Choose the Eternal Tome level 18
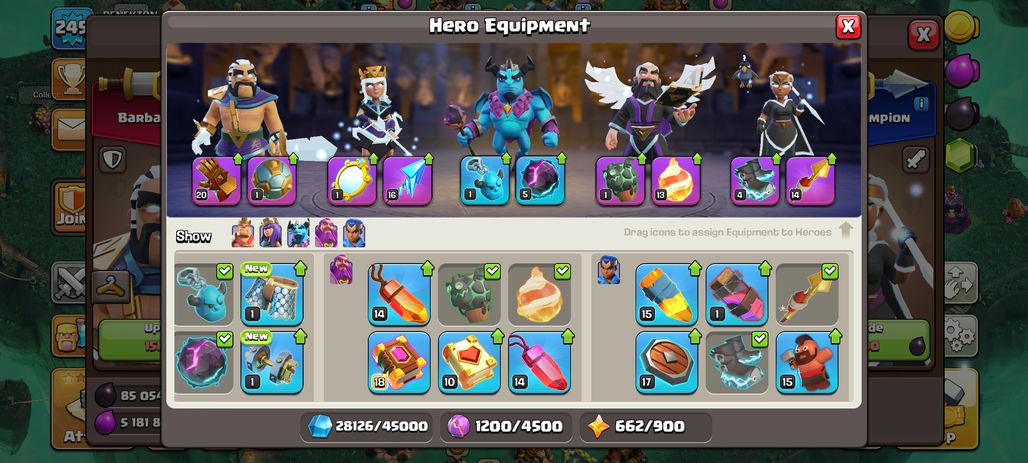 pos(399,362)
